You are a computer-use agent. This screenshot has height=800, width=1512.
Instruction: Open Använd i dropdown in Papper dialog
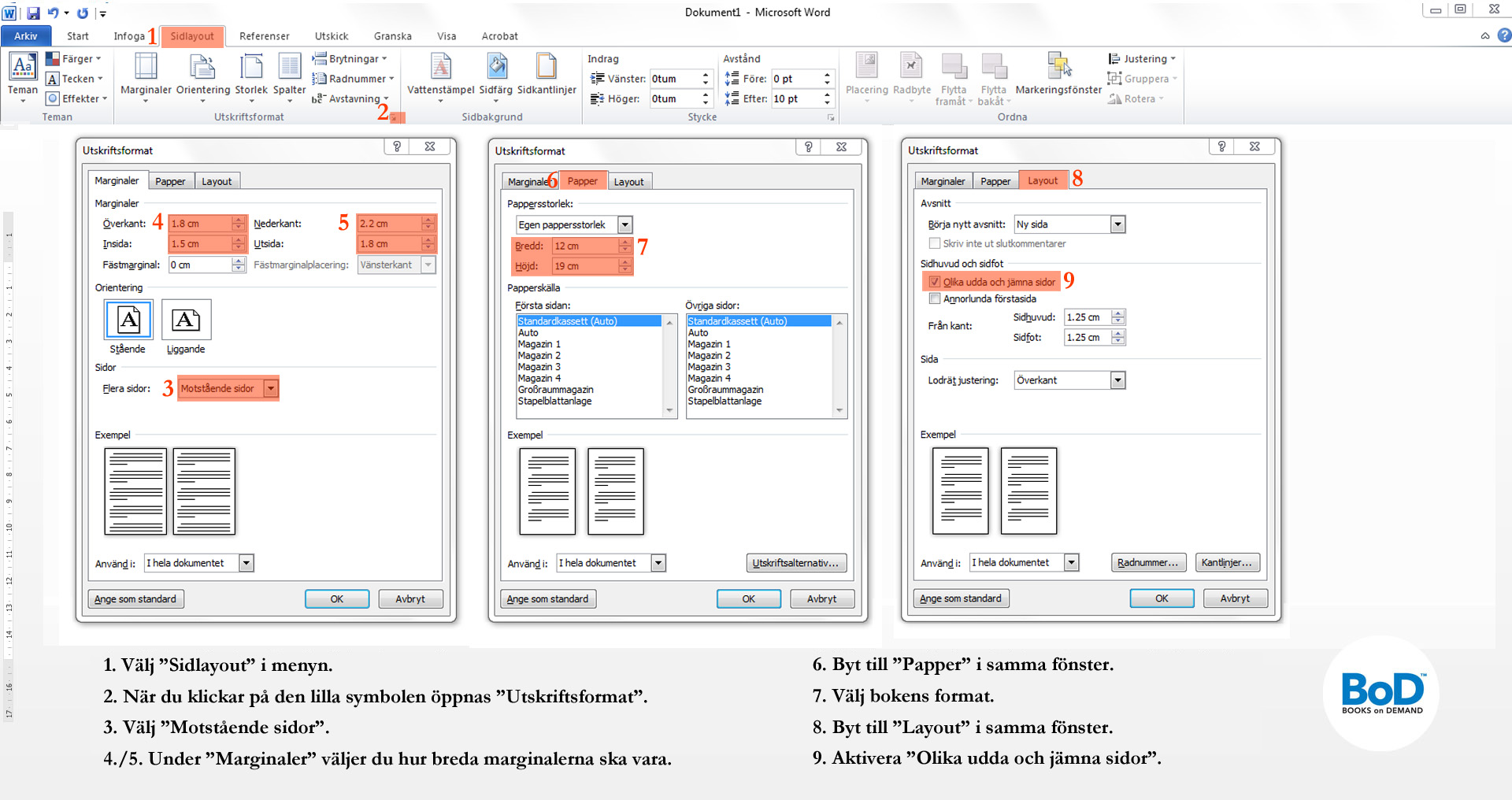pyautogui.click(x=659, y=563)
